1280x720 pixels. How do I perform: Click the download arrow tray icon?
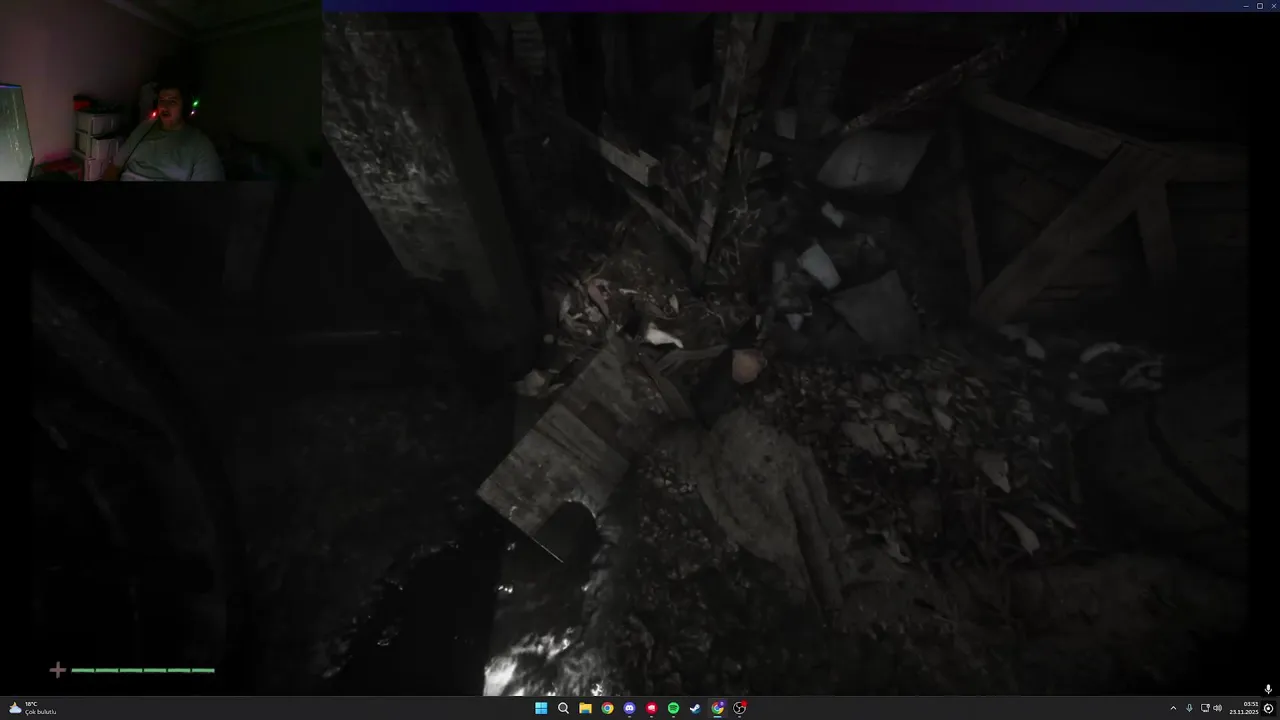point(1189,708)
